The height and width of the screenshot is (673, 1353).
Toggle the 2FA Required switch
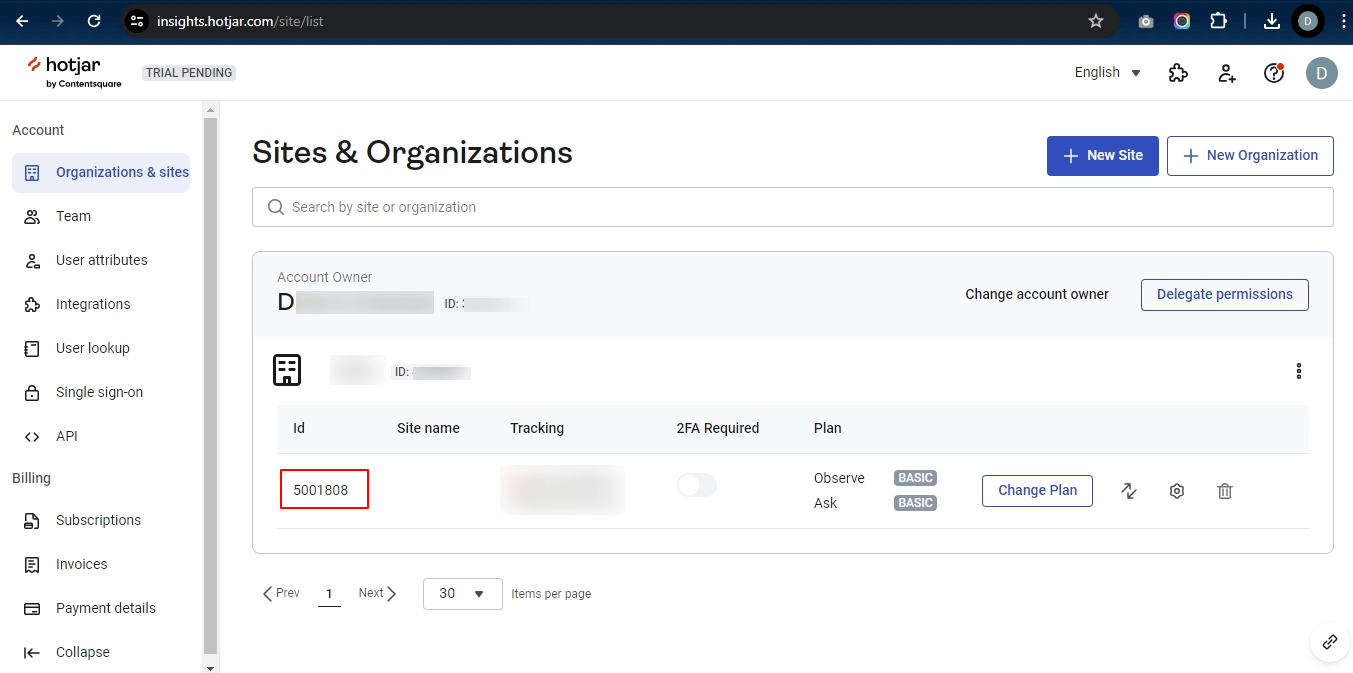click(697, 485)
